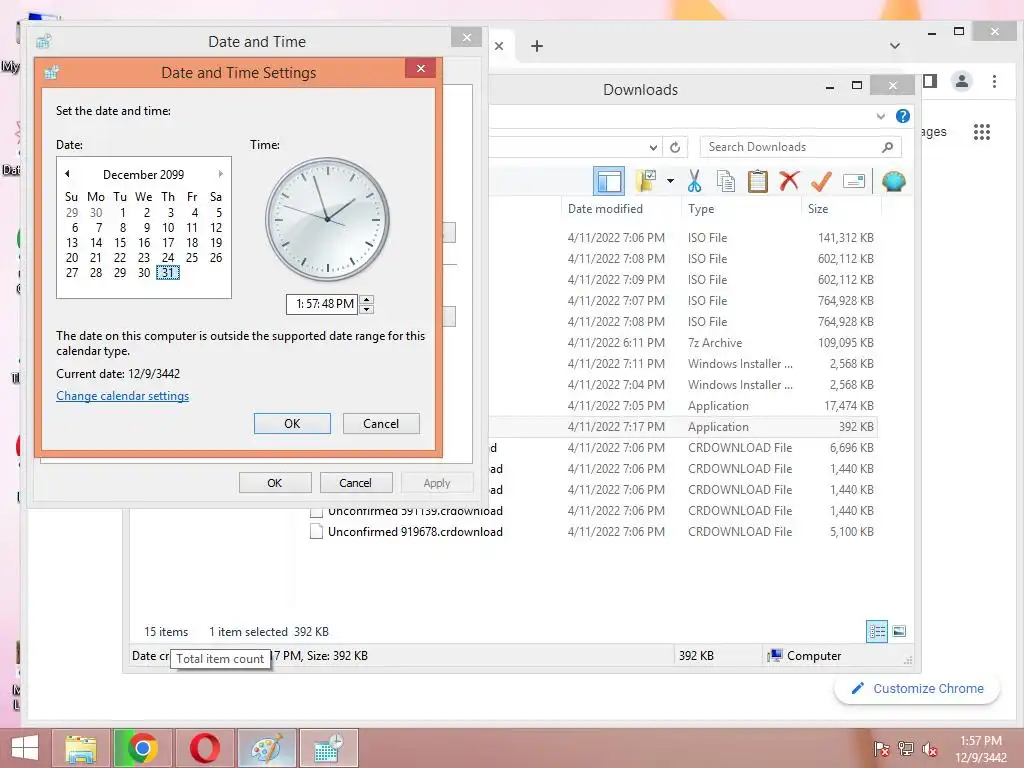Open Google apps grid icon

point(982,132)
